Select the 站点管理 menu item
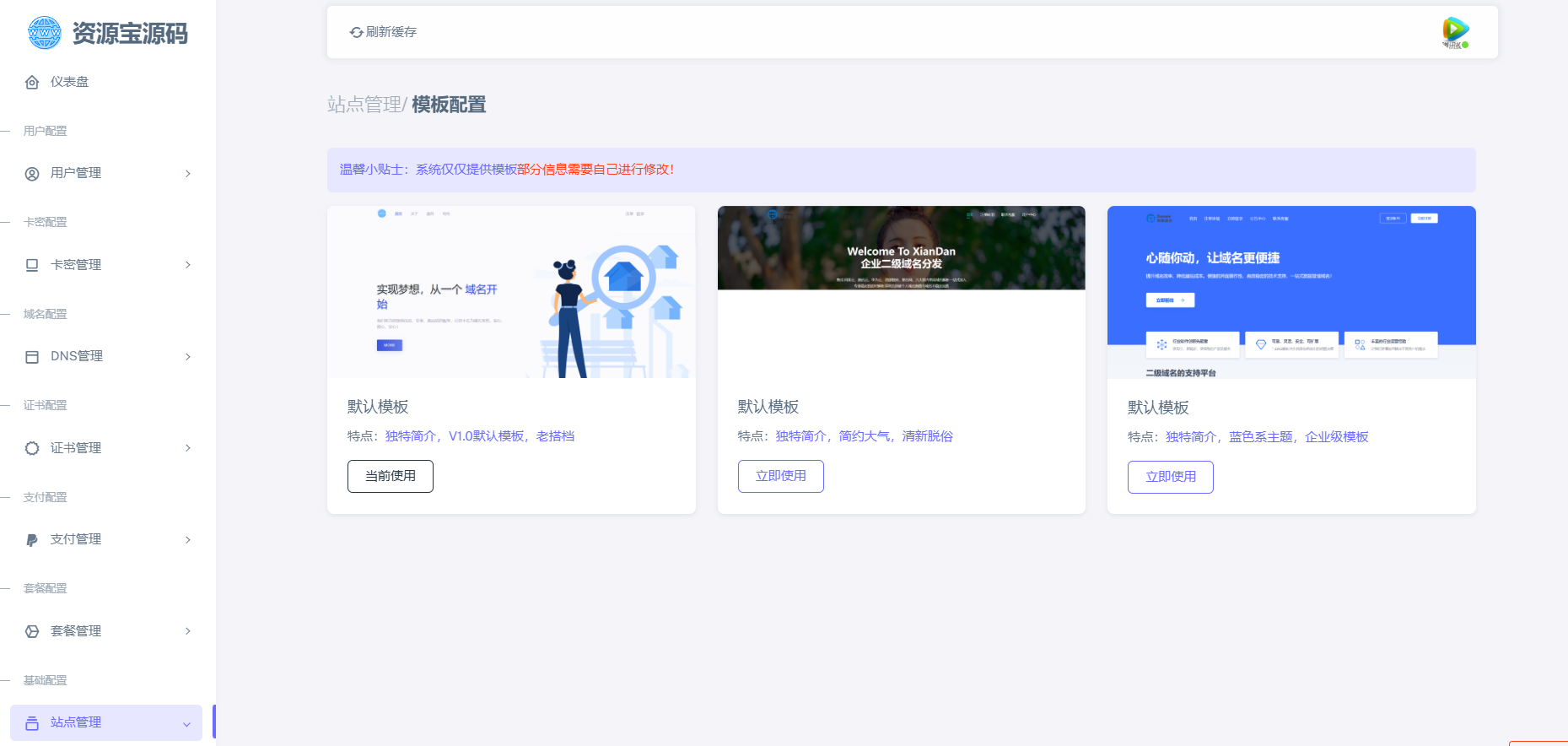 click(x=106, y=722)
